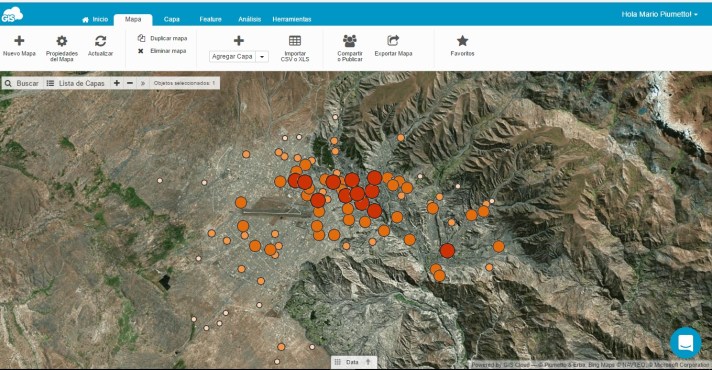The height and width of the screenshot is (370, 712).
Task: Expand the map toolbar double chevron
Action: (x=143, y=83)
